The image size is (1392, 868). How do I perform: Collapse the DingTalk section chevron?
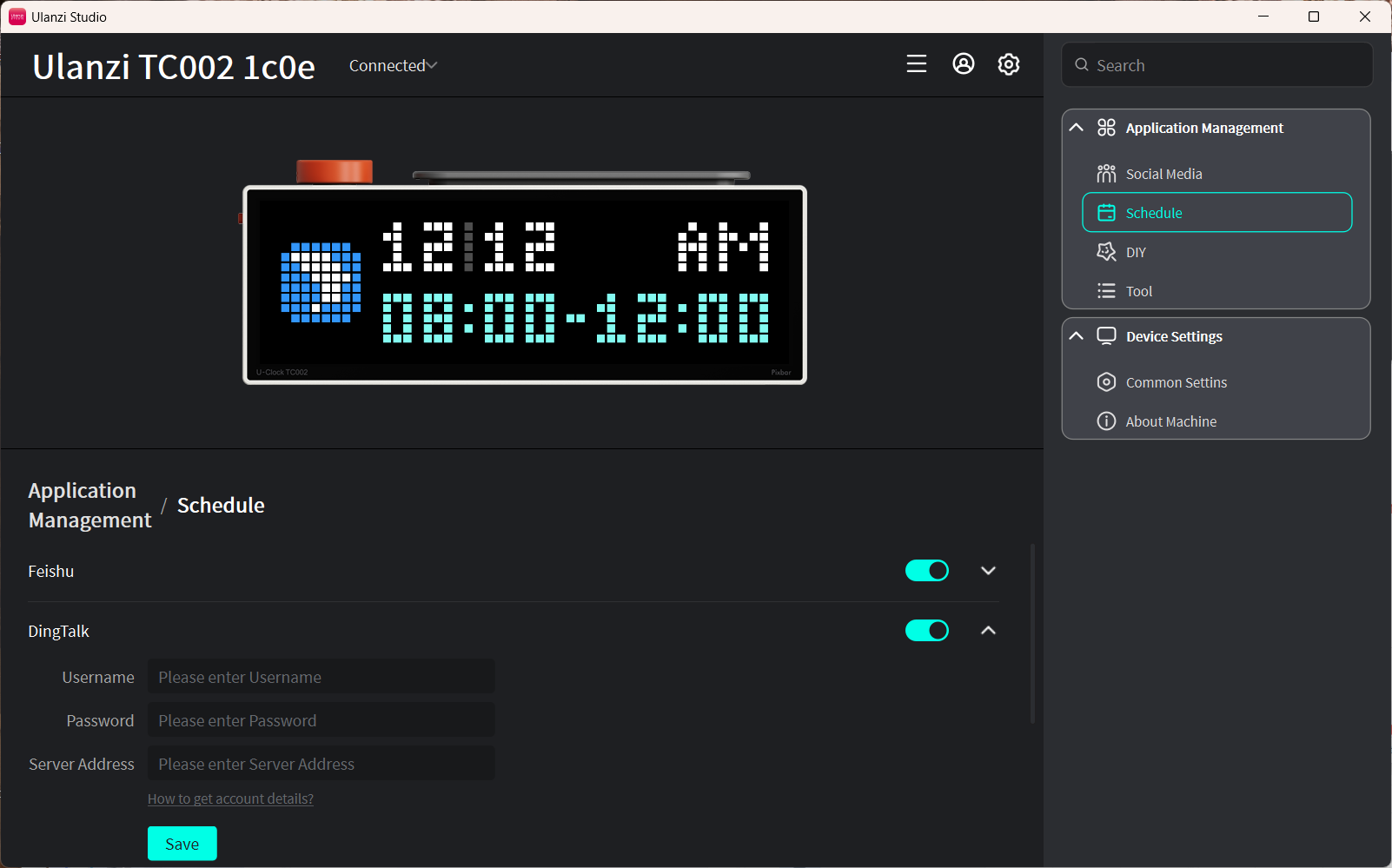(988, 631)
